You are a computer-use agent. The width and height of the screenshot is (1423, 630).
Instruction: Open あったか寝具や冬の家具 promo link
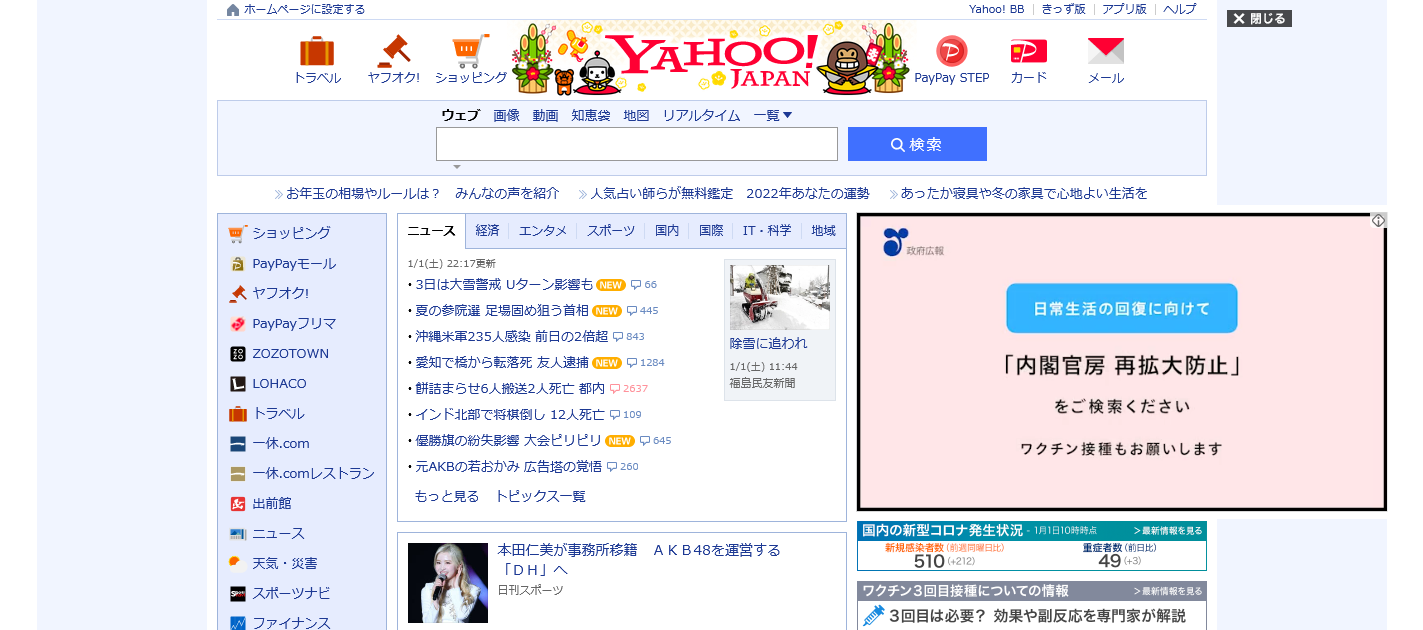click(x=1024, y=193)
